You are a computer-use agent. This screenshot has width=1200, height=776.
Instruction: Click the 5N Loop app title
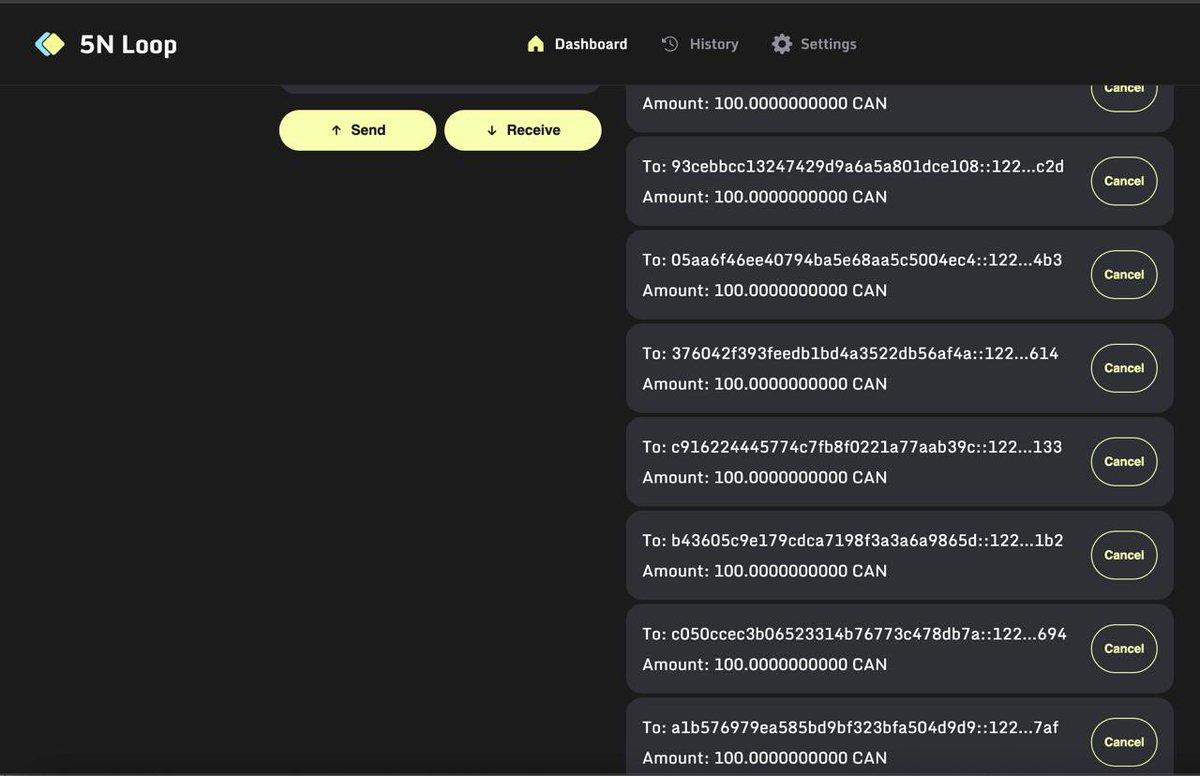click(x=128, y=44)
